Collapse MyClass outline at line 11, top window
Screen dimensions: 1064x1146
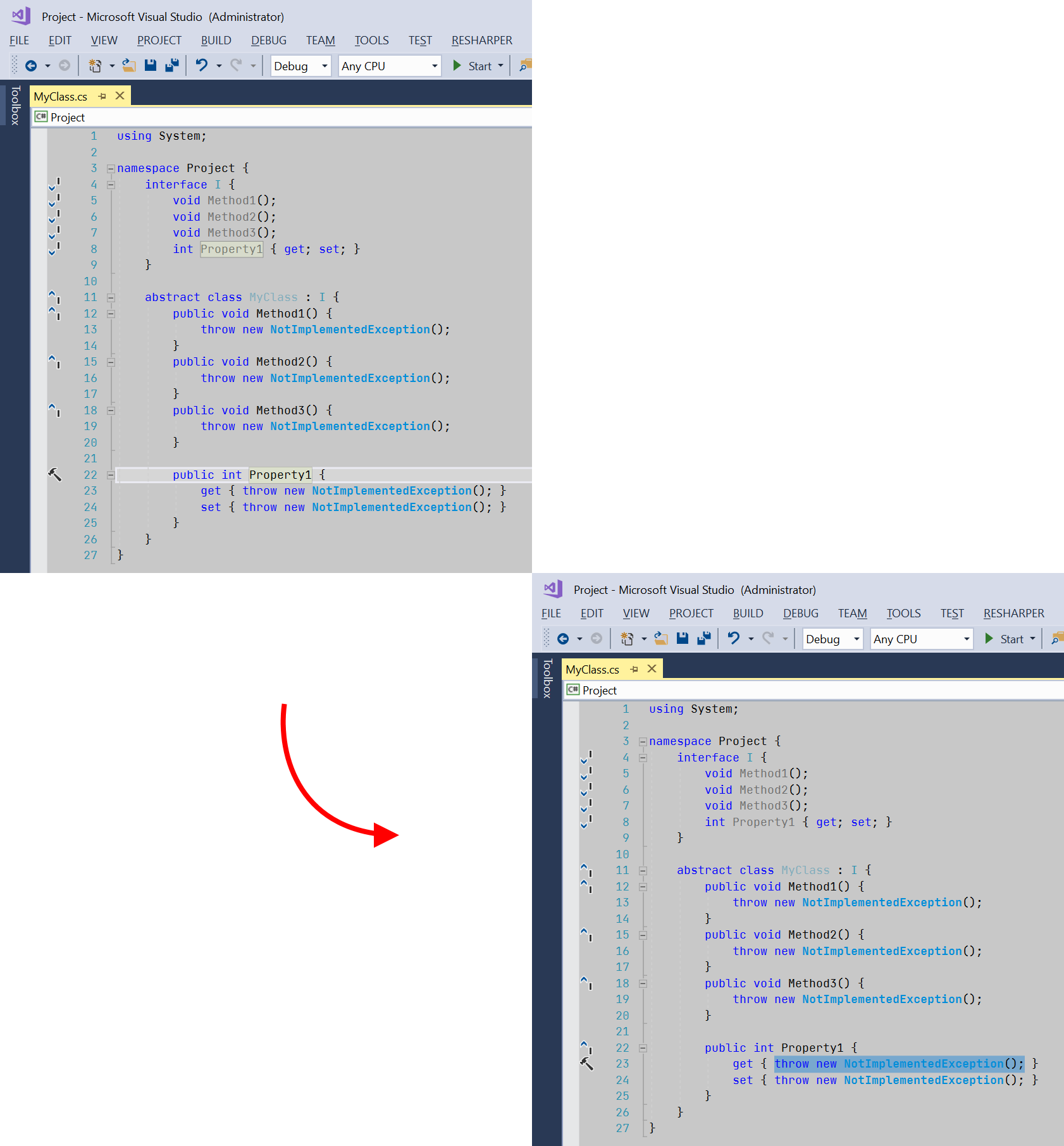coord(111,297)
